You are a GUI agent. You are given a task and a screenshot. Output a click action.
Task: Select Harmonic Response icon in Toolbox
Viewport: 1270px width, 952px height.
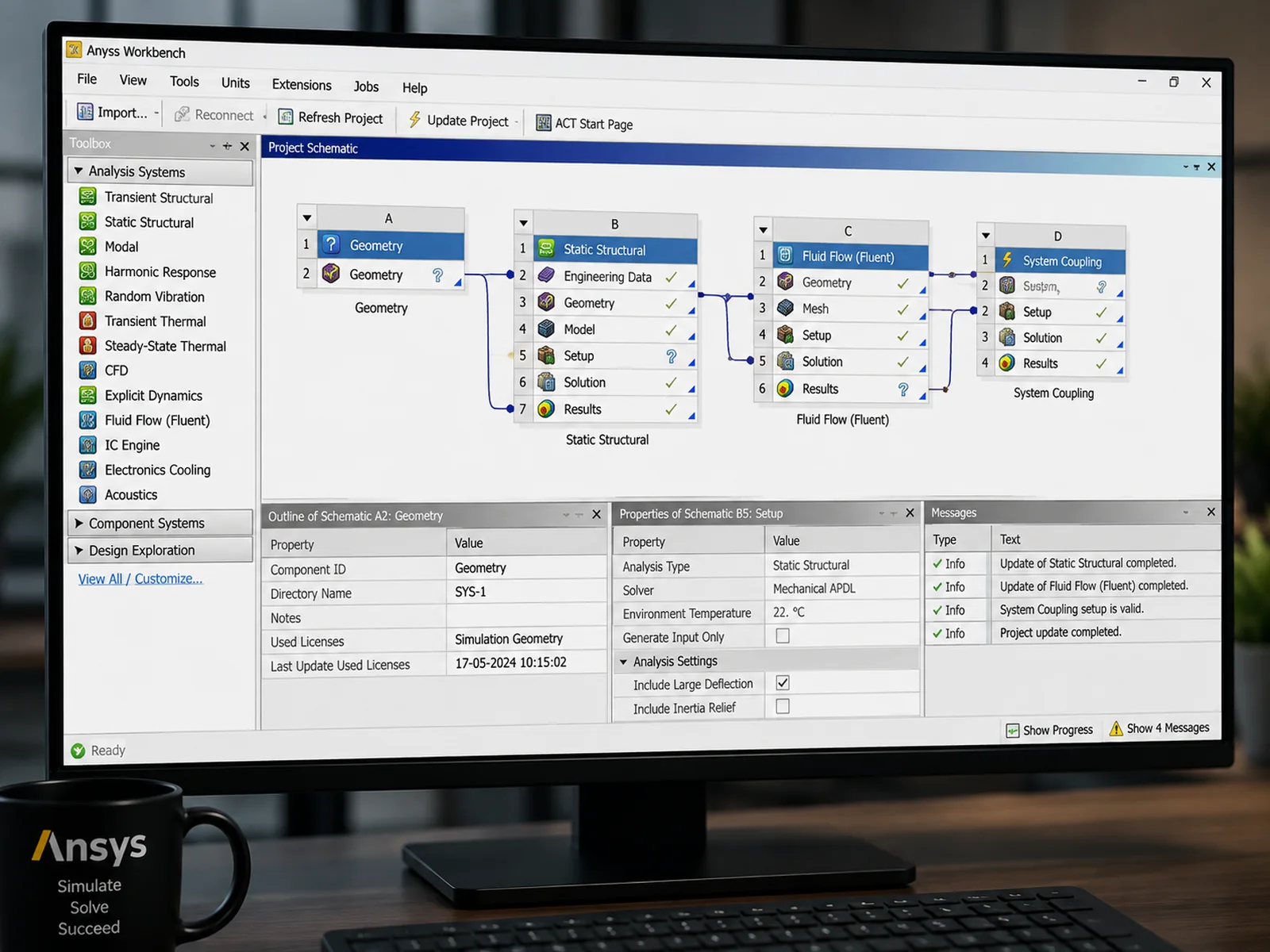coord(88,271)
